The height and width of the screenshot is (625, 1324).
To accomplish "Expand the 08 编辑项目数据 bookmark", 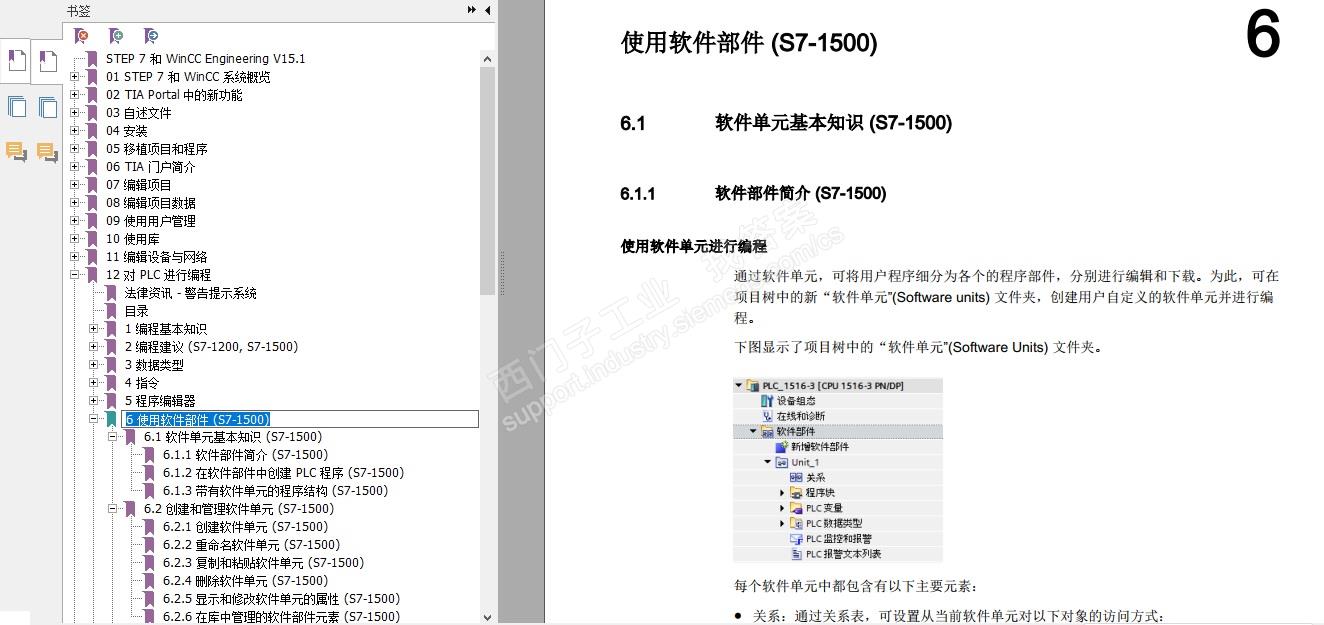I will click(74, 203).
